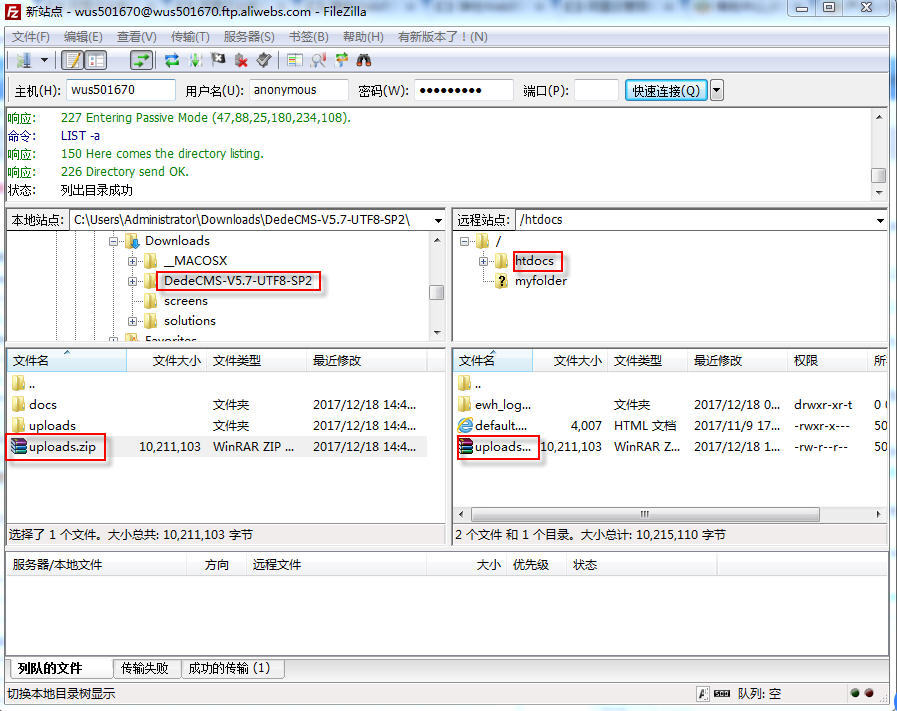This screenshot has height=711, width=897.
Task: Toggle directory comparison icon
Action: (x=318, y=60)
